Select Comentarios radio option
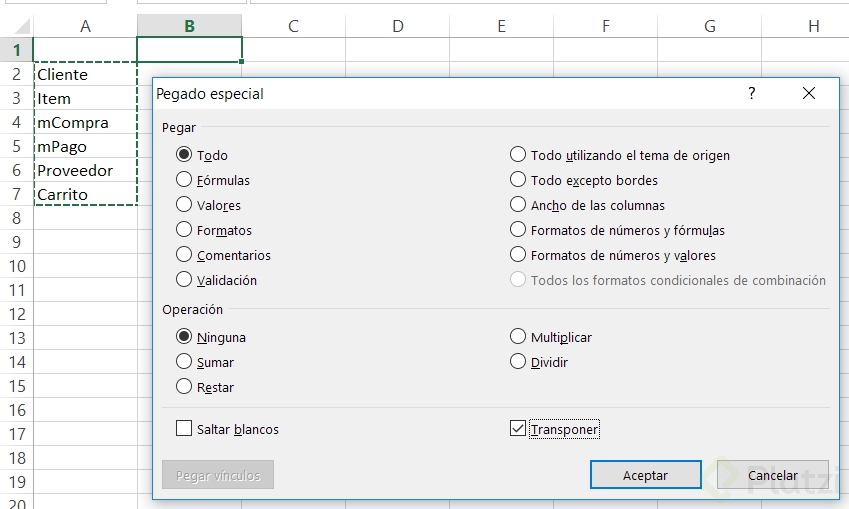849x509 pixels. point(184,255)
